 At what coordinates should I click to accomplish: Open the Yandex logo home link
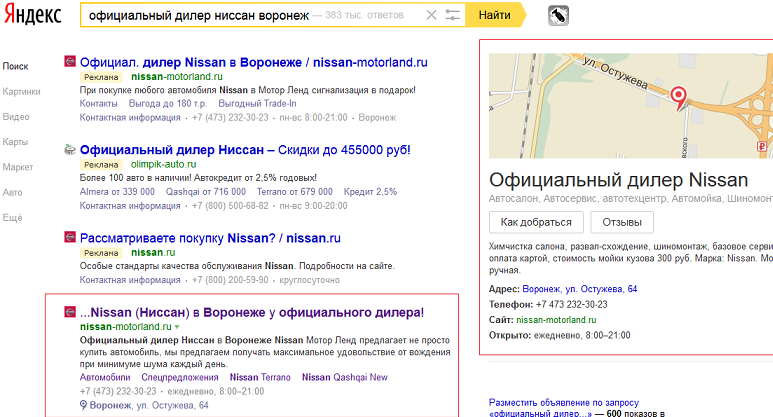coord(33,15)
